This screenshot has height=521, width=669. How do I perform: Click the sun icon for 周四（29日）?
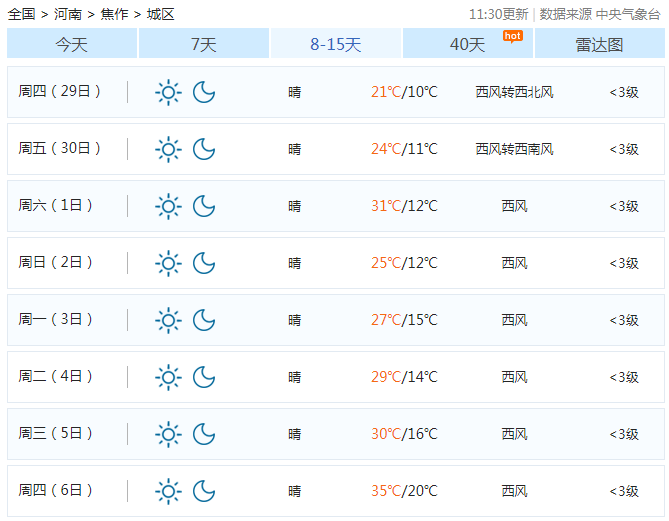point(168,92)
